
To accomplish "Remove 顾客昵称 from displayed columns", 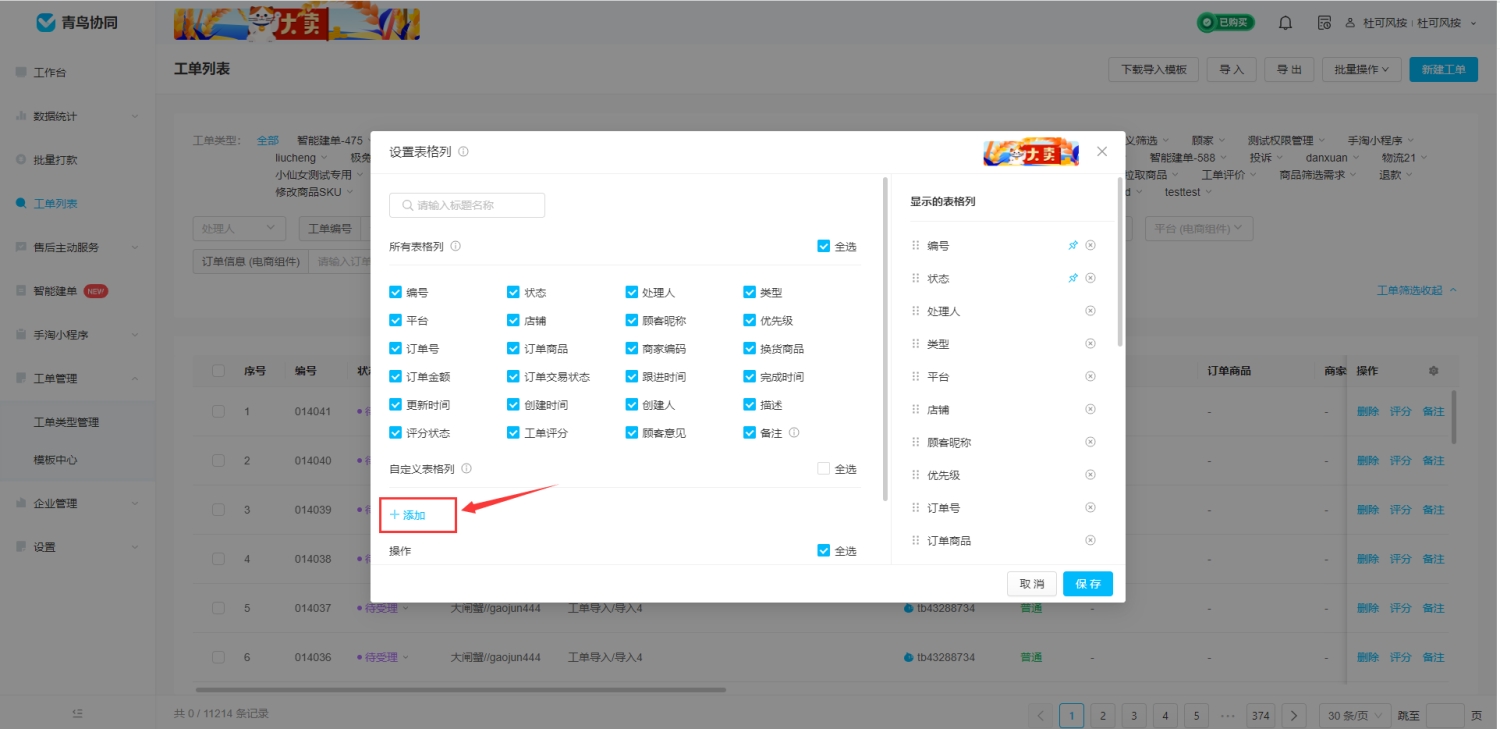I will click(x=1090, y=442).
